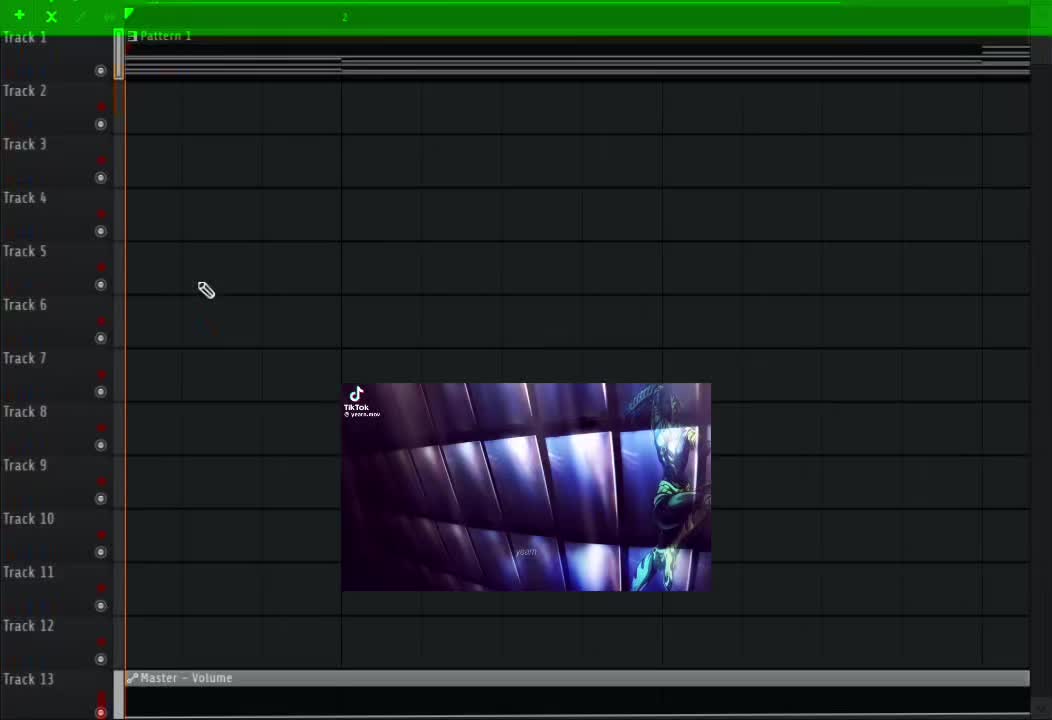Select the Track 1 header label

pyautogui.click(x=25, y=38)
